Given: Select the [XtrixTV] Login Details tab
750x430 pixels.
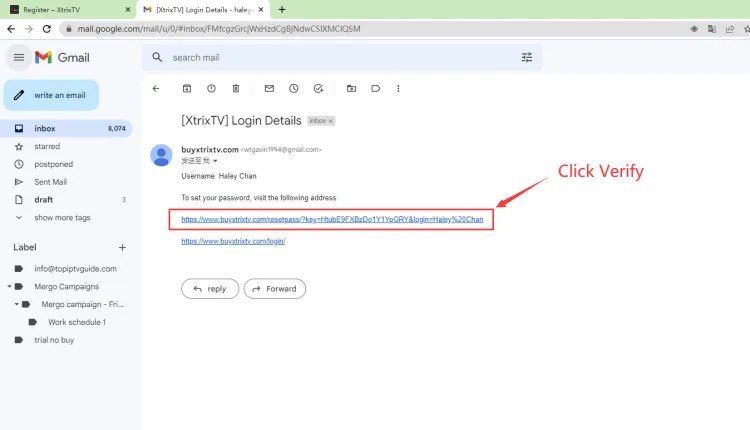Looking at the screenshot, I should [x=203, y=10].
